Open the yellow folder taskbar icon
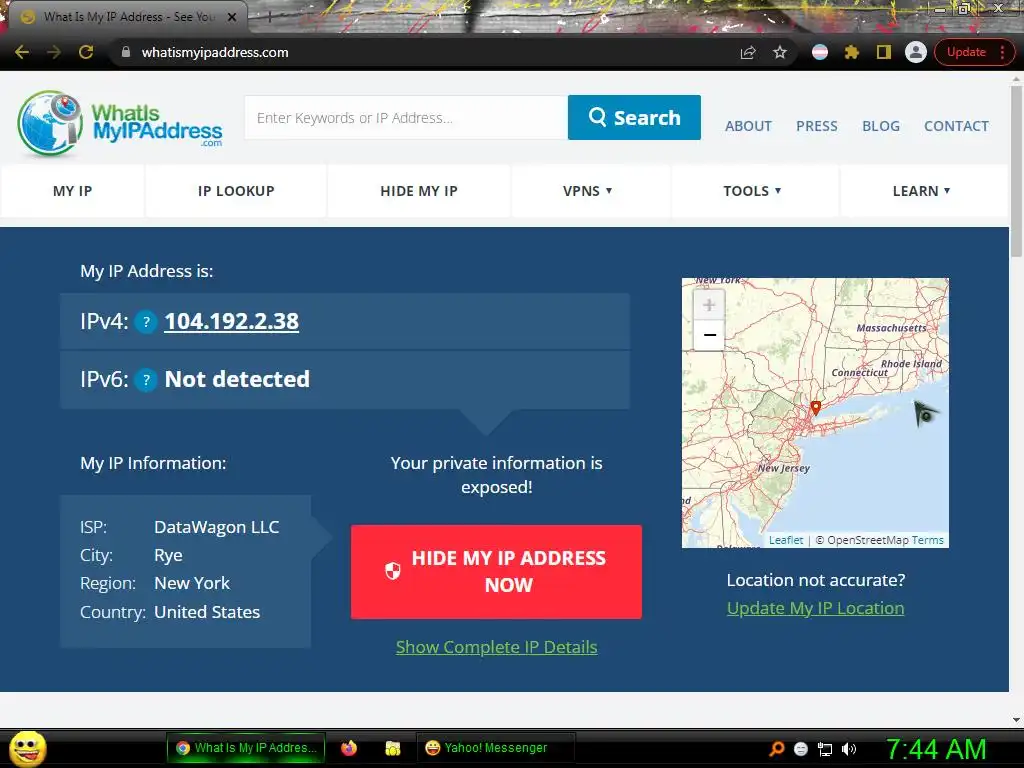Image resolution: width=1024 pixels, height=768 pixels. click(392, 748)
